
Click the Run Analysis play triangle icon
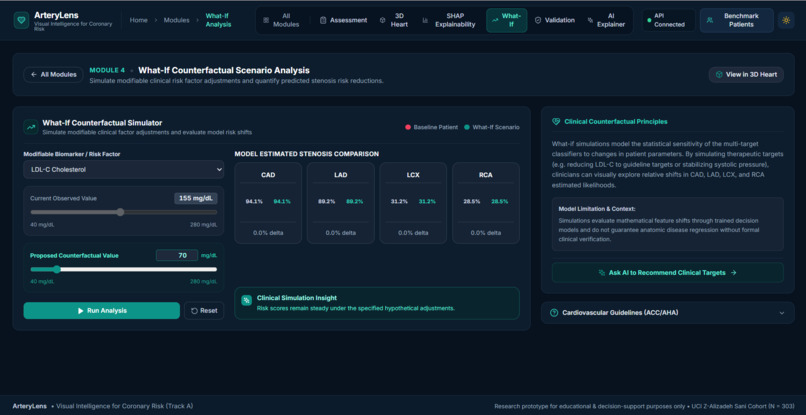[x=81, y=311]
